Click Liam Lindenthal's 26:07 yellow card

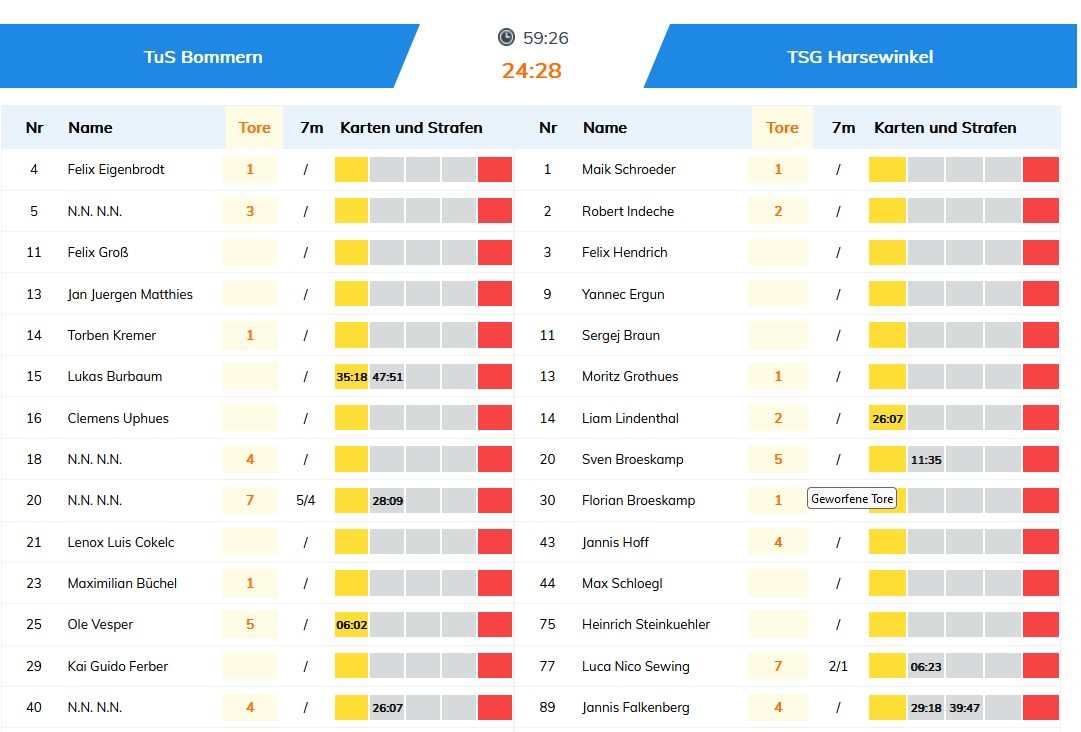coord(887,419)
